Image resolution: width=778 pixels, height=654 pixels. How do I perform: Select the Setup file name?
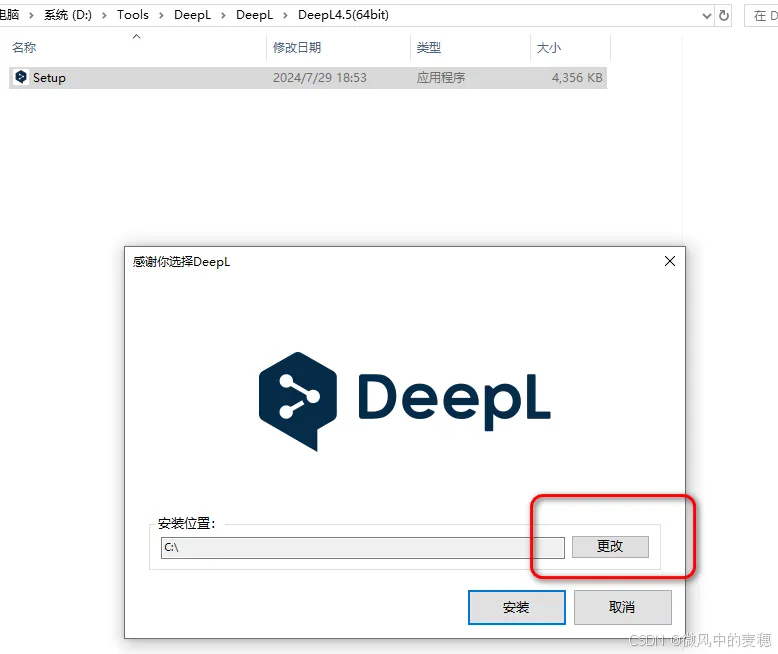[49, 78]
